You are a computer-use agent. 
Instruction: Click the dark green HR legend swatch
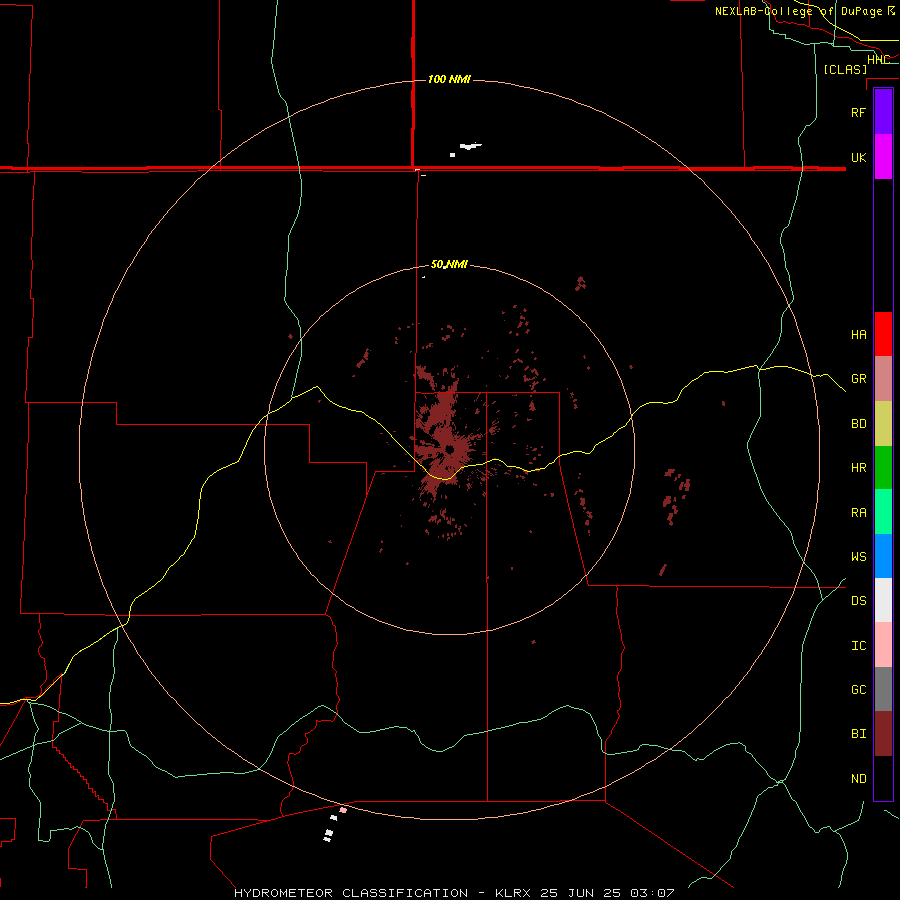(883, 468)
